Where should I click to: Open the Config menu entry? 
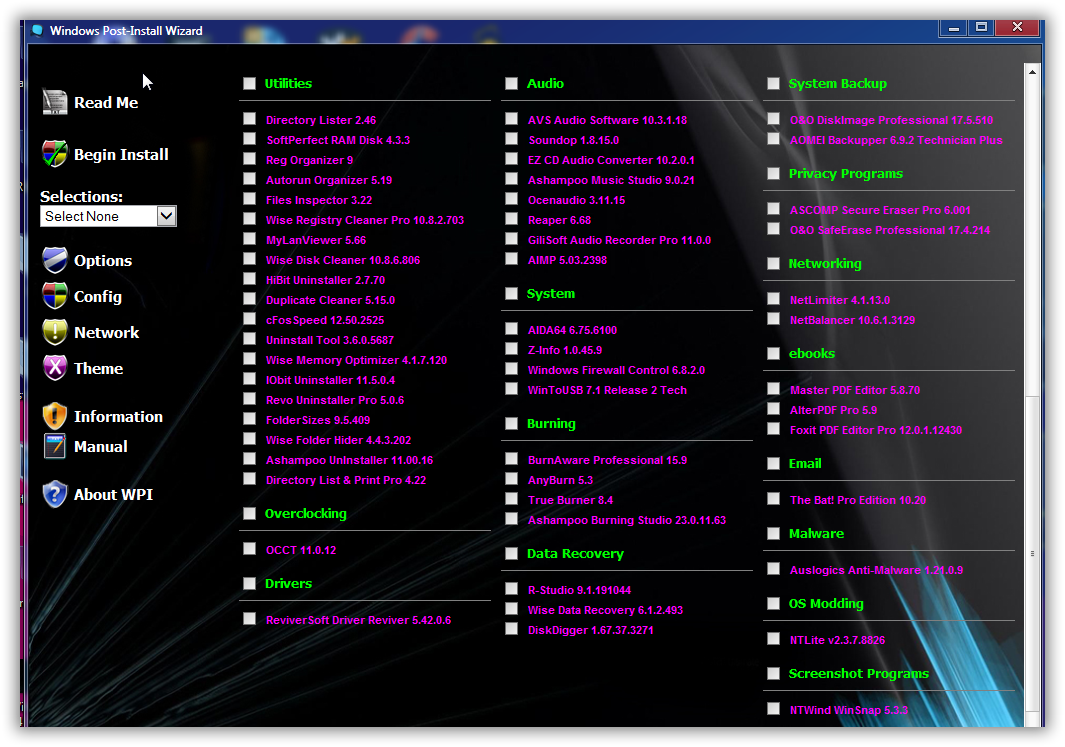coord(98,297)
